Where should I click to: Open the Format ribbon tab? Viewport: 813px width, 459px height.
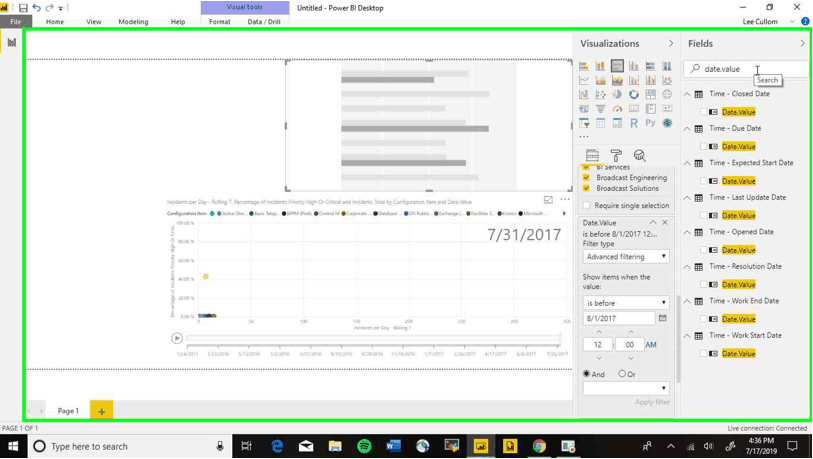(219, 22)
